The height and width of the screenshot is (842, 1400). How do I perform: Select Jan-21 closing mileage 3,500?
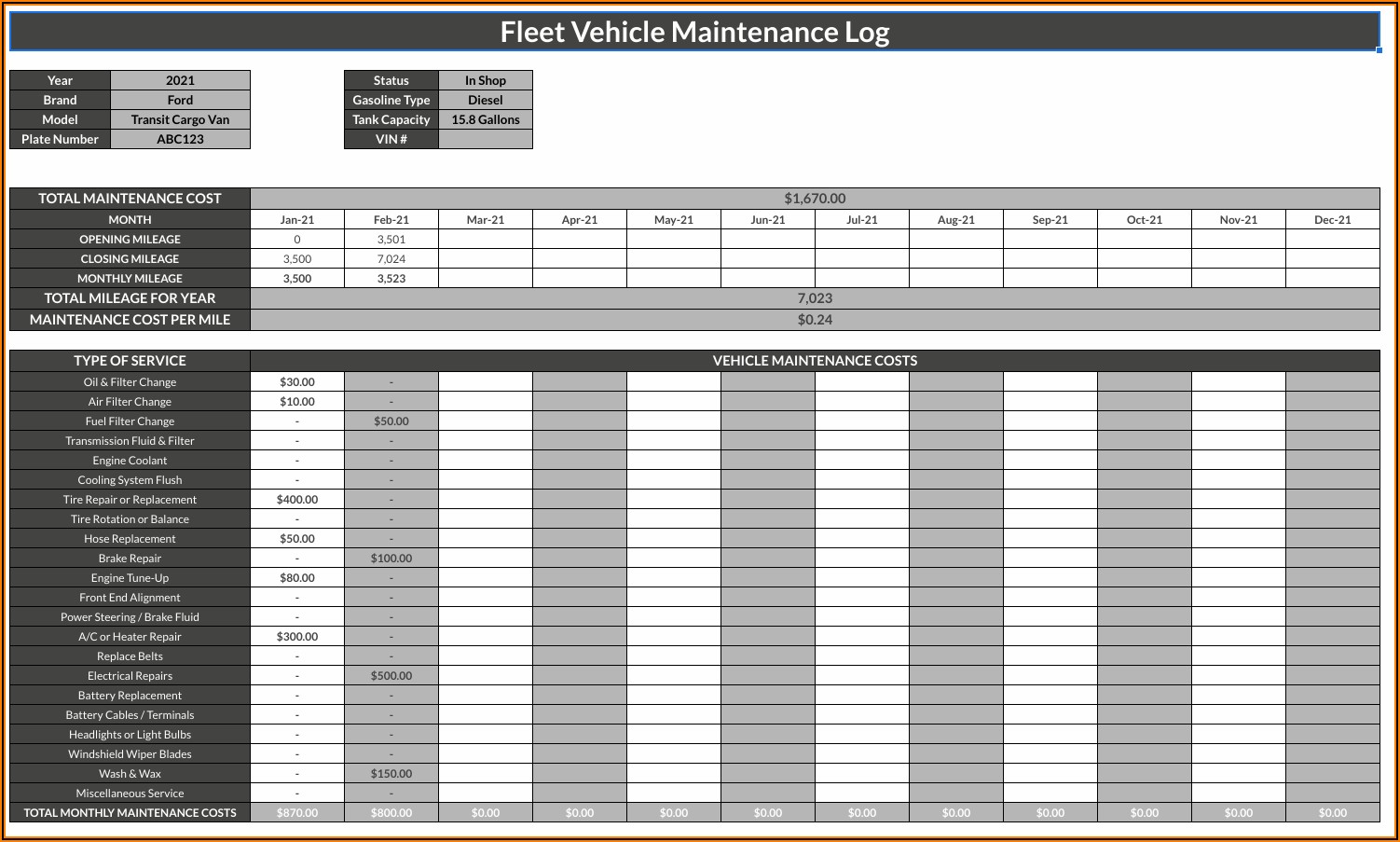point(297,259)
